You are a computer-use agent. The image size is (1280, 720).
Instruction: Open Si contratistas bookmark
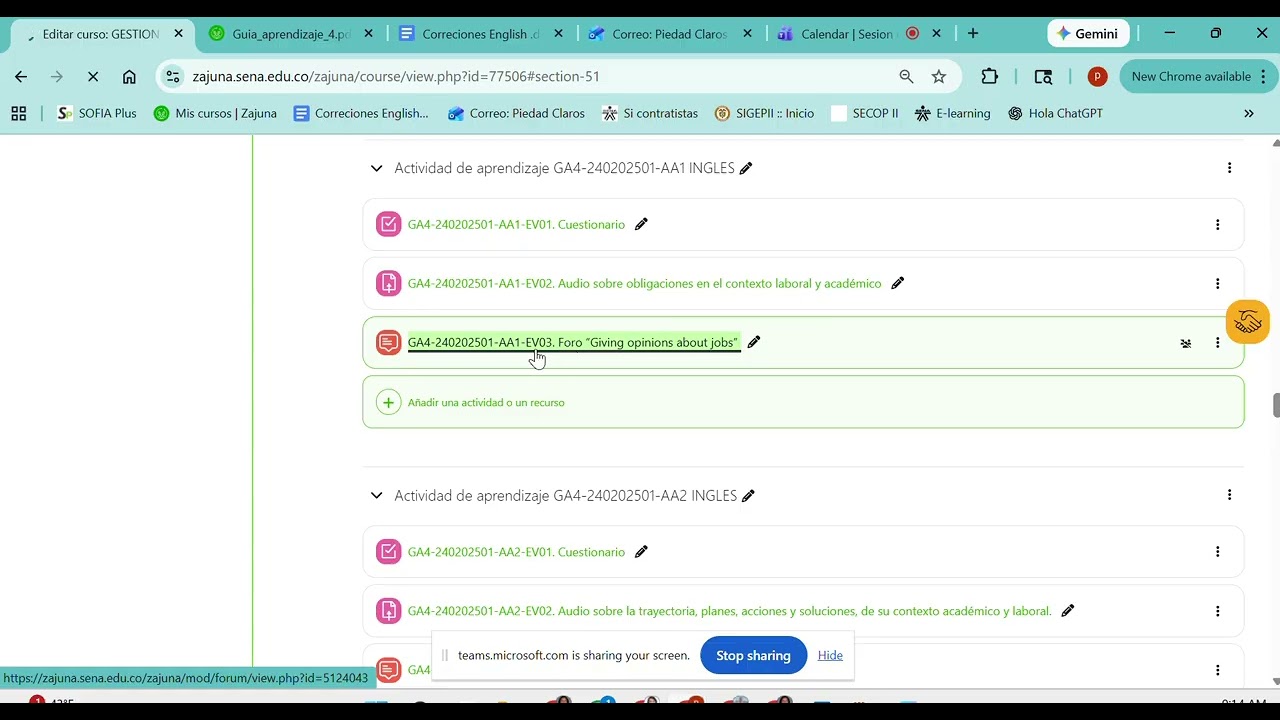point(650,113)
